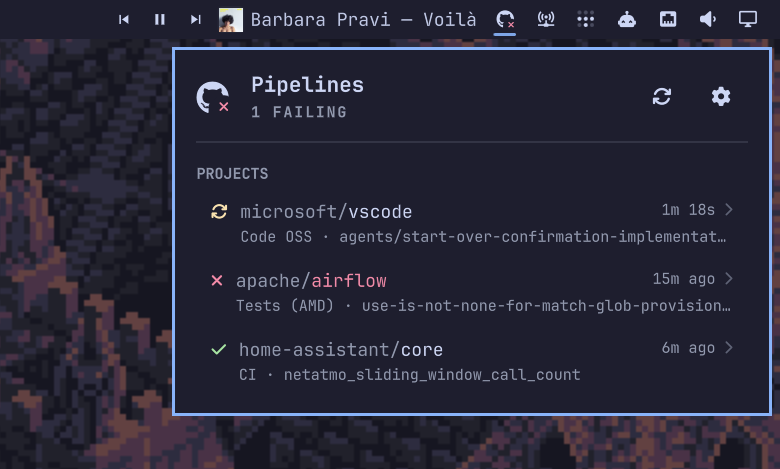Select the netatmo_sliding_window_call_count branch text

[432, 375]
